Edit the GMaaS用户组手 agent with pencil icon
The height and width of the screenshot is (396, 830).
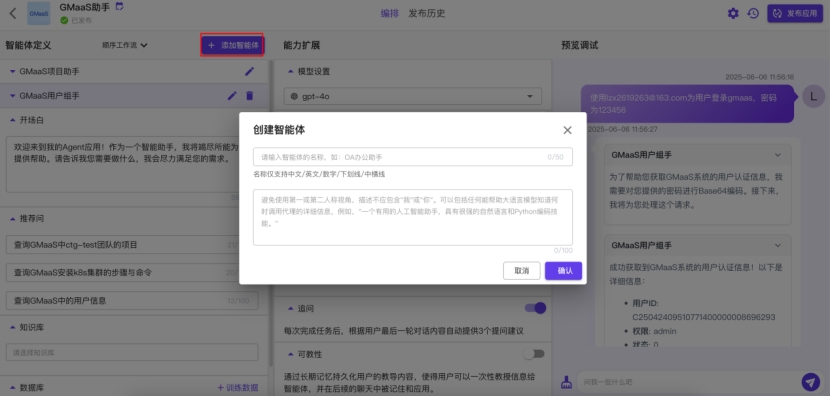(x=232, y=96)
